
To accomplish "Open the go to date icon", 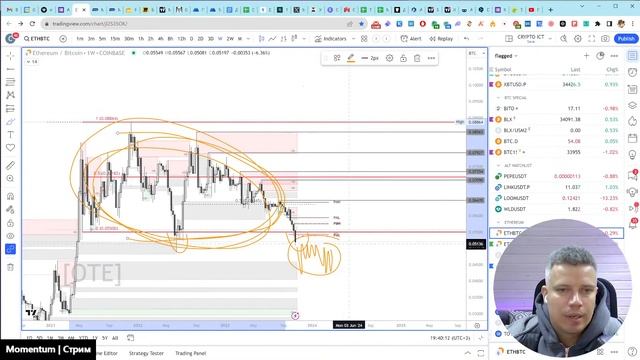I will [x=130, y=338].
